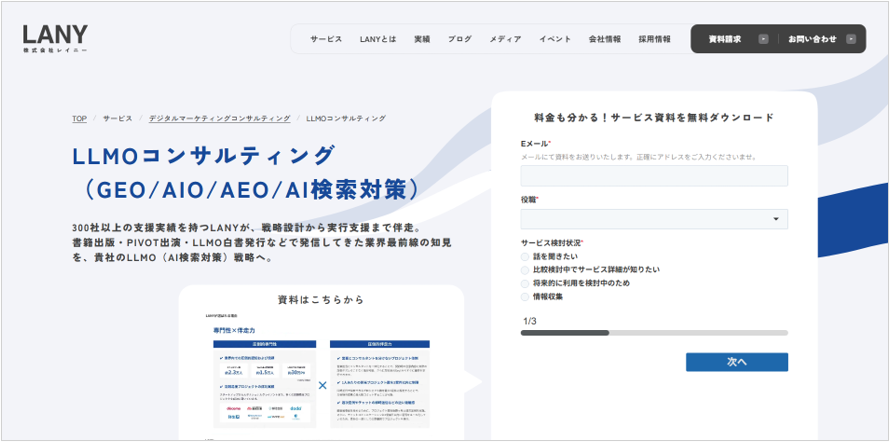The image size is (890, 442).
Task: Click the 資料はこちらから heading
Action: point(321,300)
